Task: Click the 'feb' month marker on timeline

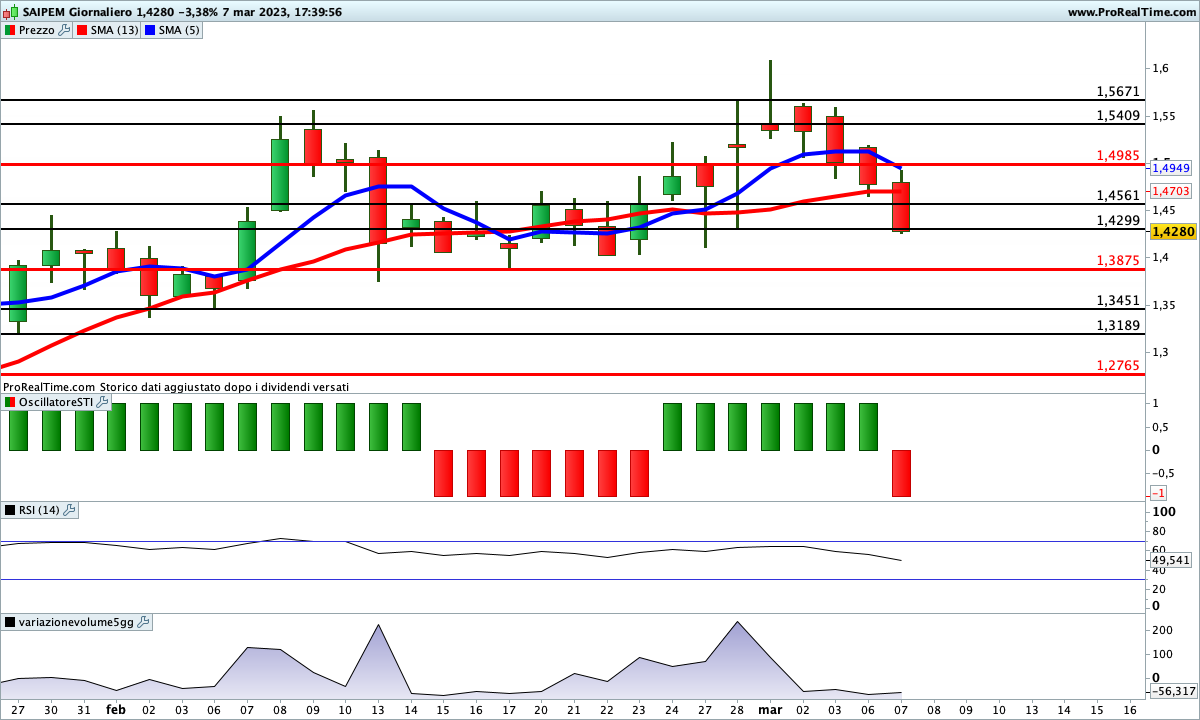Action: point(116,708)
